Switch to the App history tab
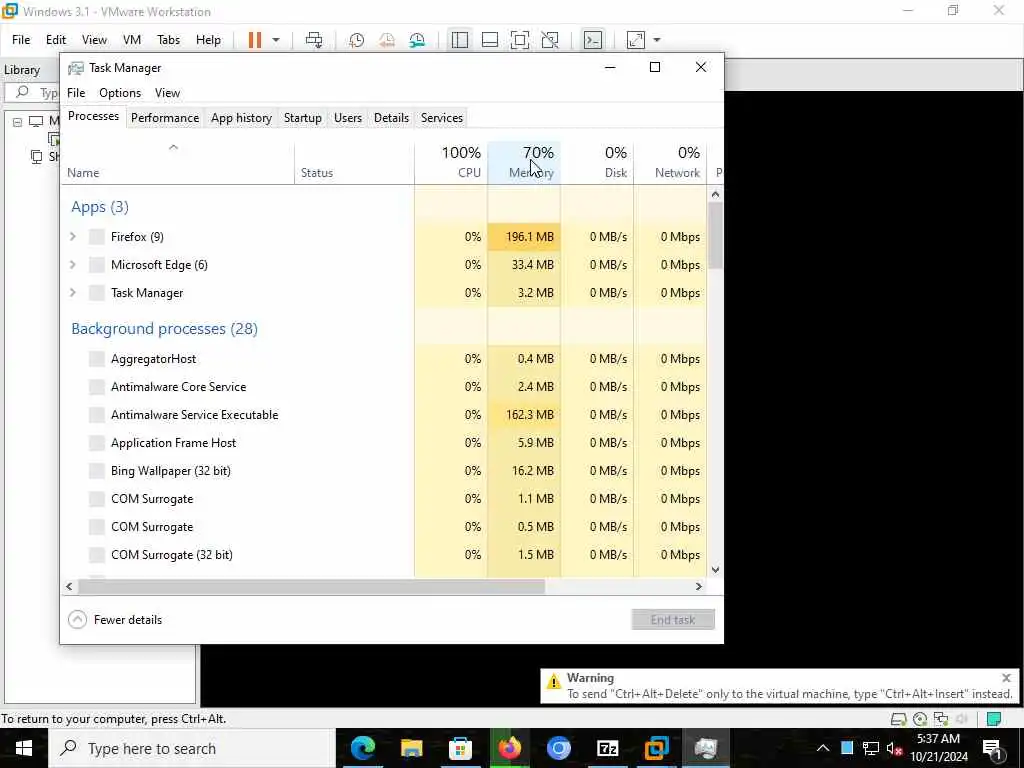The height and width of the screenshot is (768, 1024). pyautogui.click(x=241, y=118)
